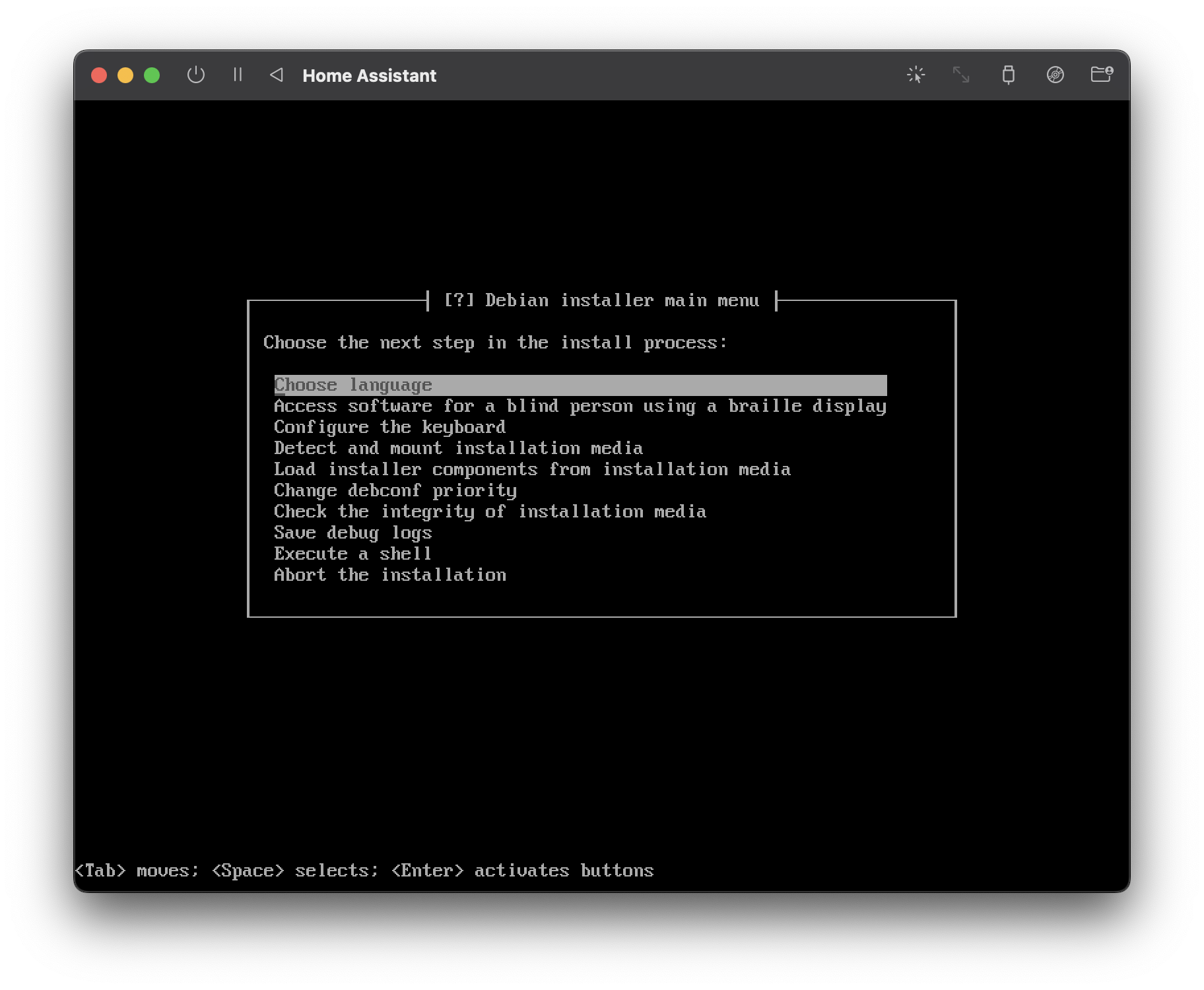Select the Choose language menu entry

(x=354, y=385)
